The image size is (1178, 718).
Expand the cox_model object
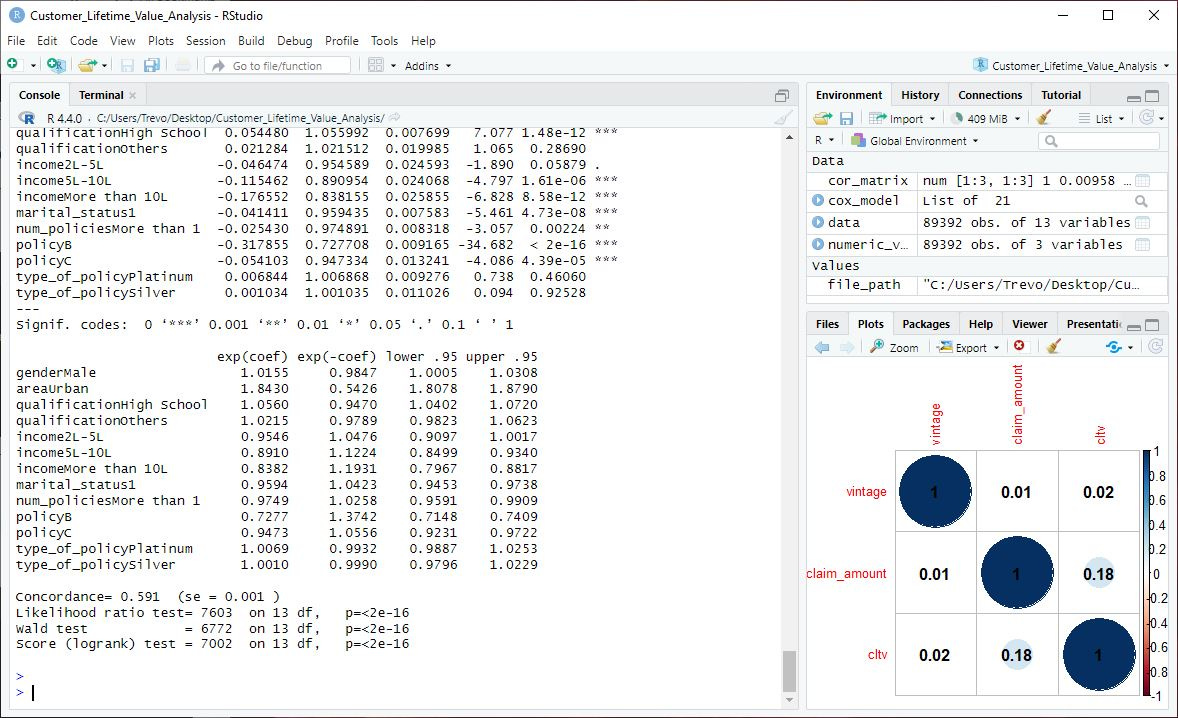(x=818, y=201)
